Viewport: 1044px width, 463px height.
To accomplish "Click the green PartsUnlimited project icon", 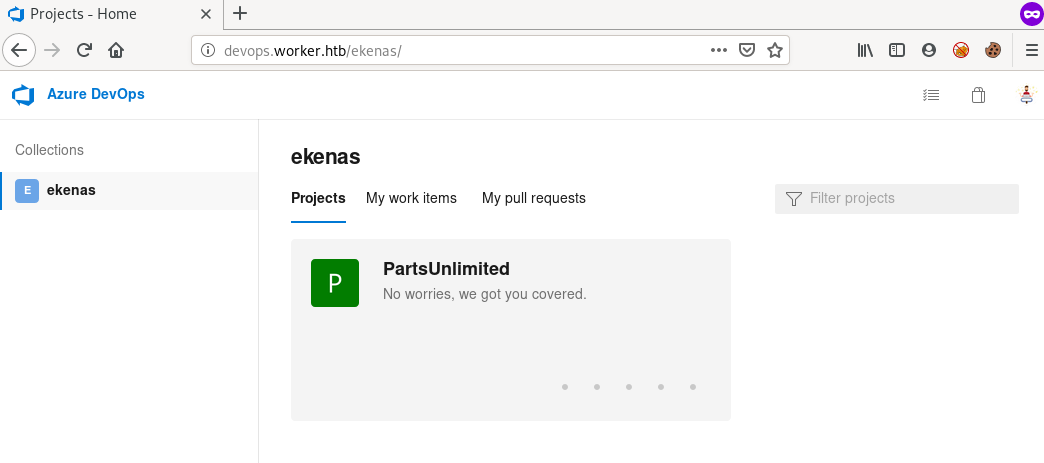I will click(x=335, y=283).
